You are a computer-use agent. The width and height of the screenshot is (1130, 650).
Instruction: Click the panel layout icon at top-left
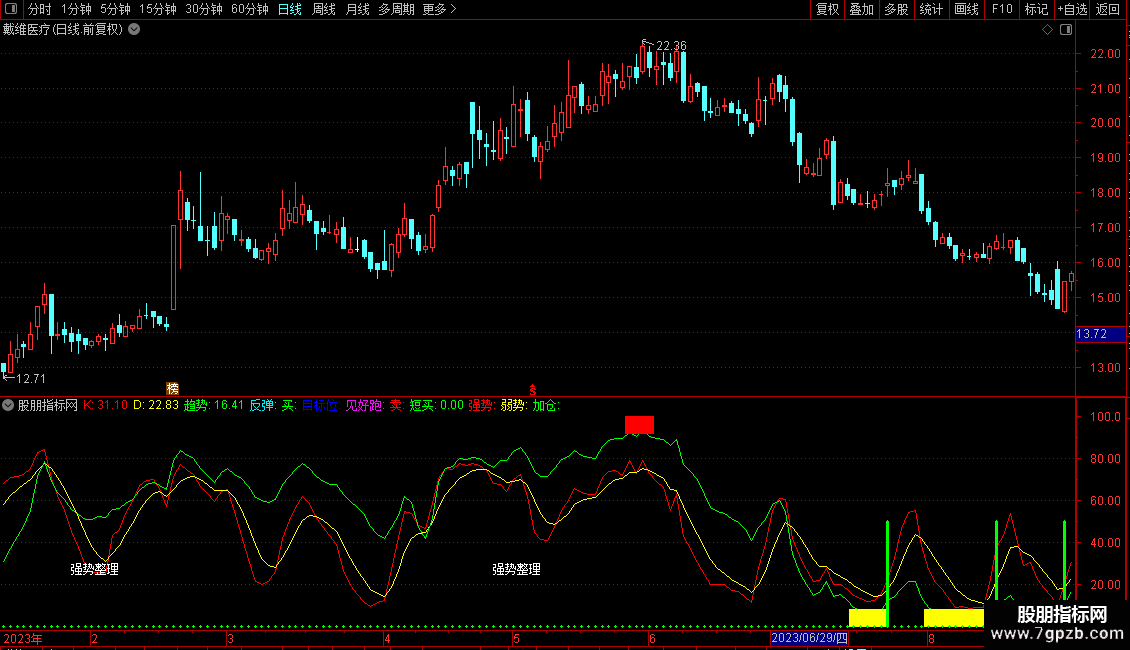11,10
